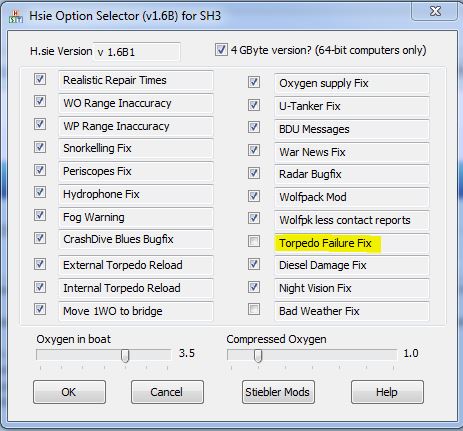The image size is (463, 431).
Task: Uncheck the 4 GByte version checkbox
Action: (221, 50)
